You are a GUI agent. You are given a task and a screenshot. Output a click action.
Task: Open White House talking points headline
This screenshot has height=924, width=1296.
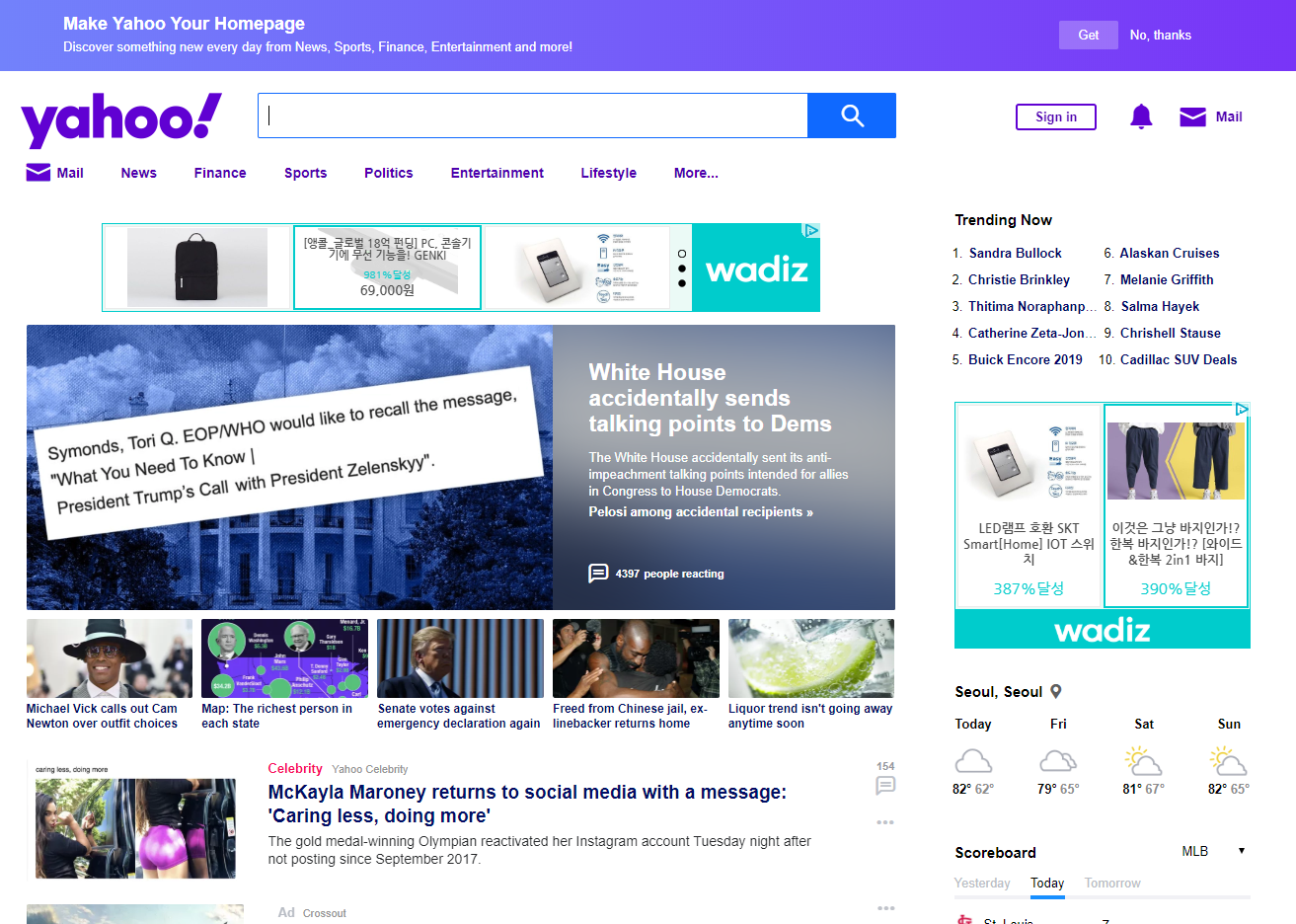click(x=710, y=398)
